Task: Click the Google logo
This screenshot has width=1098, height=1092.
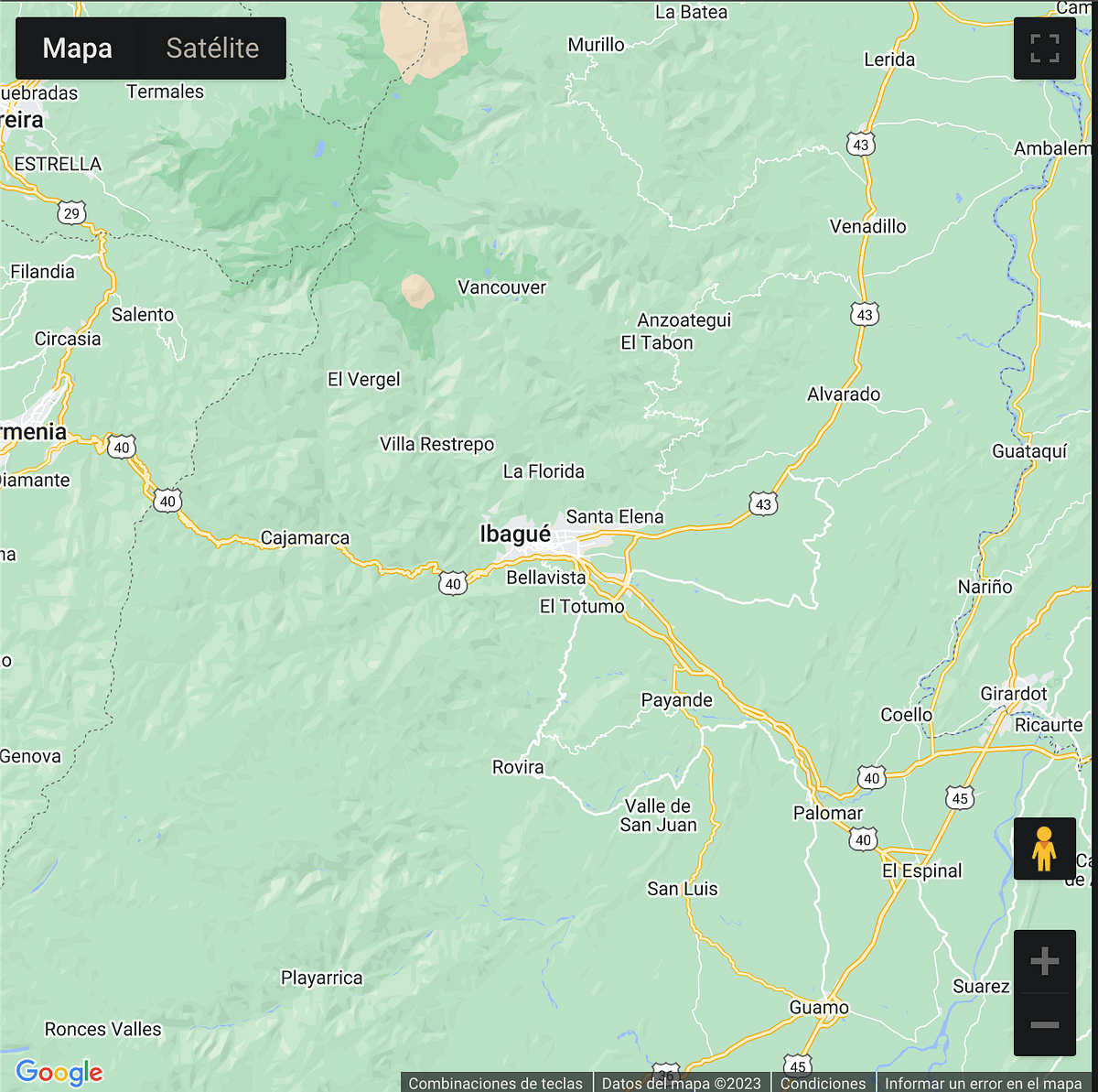Action: [x=59, y=1072]
